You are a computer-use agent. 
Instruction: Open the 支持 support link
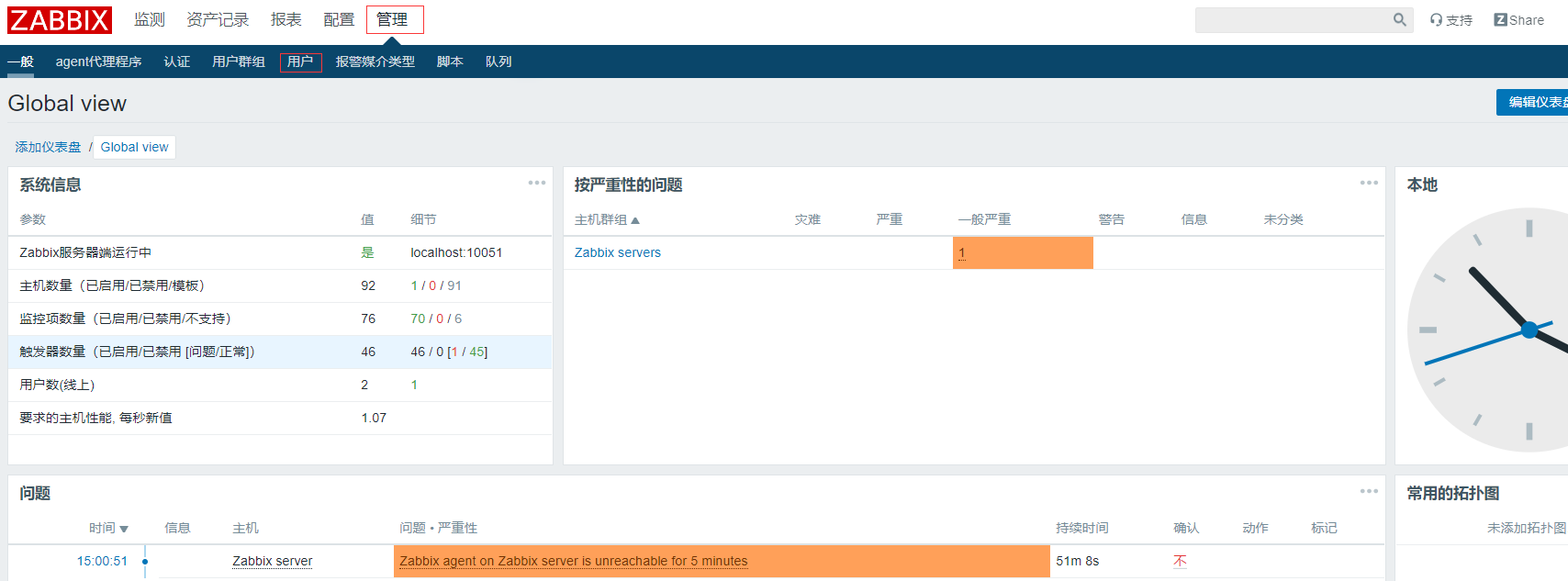click(1451, 20)
